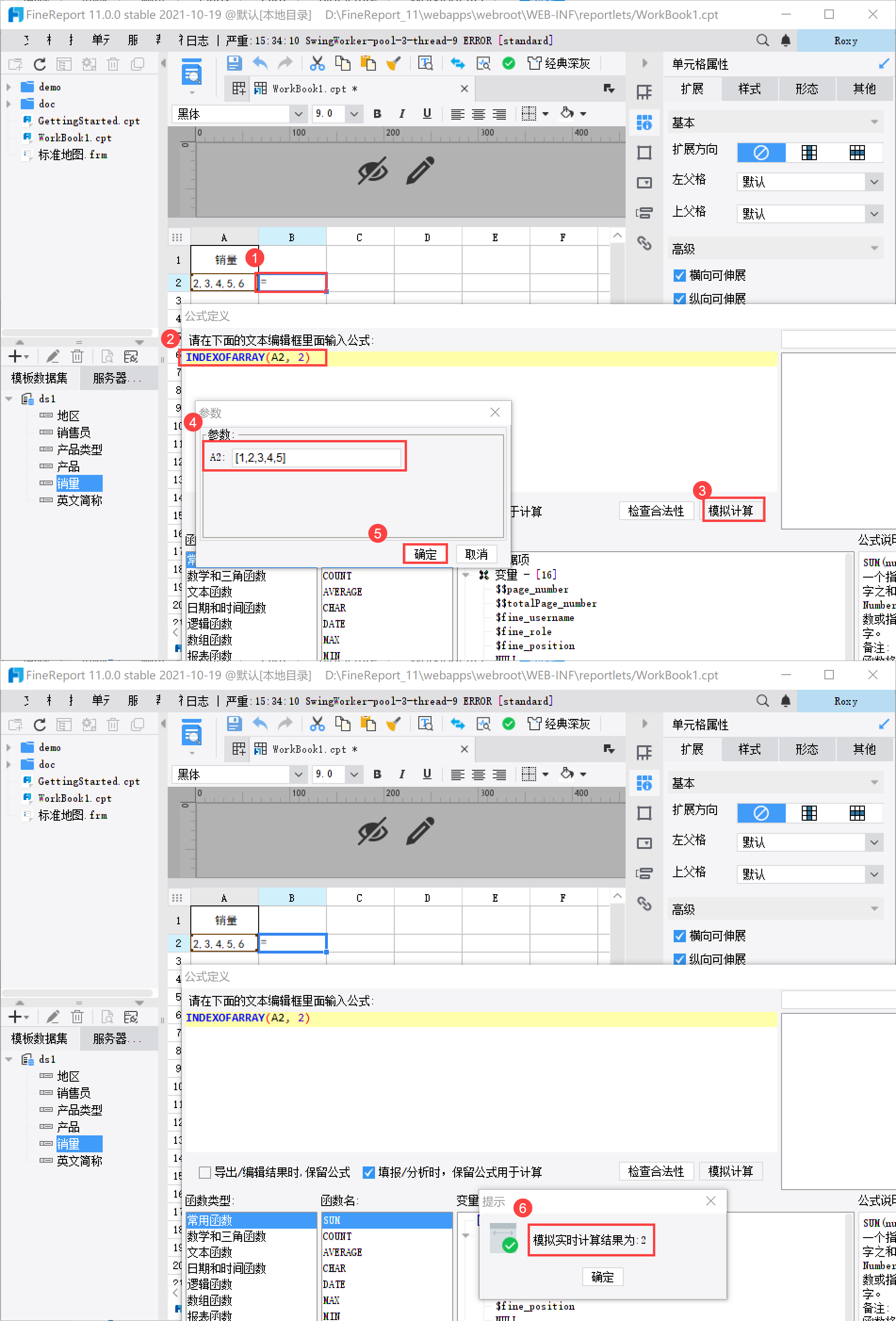Open the notification bell in the lower window
The width and height of the screenshot is (896, 1321).
[x=786, y=701]
